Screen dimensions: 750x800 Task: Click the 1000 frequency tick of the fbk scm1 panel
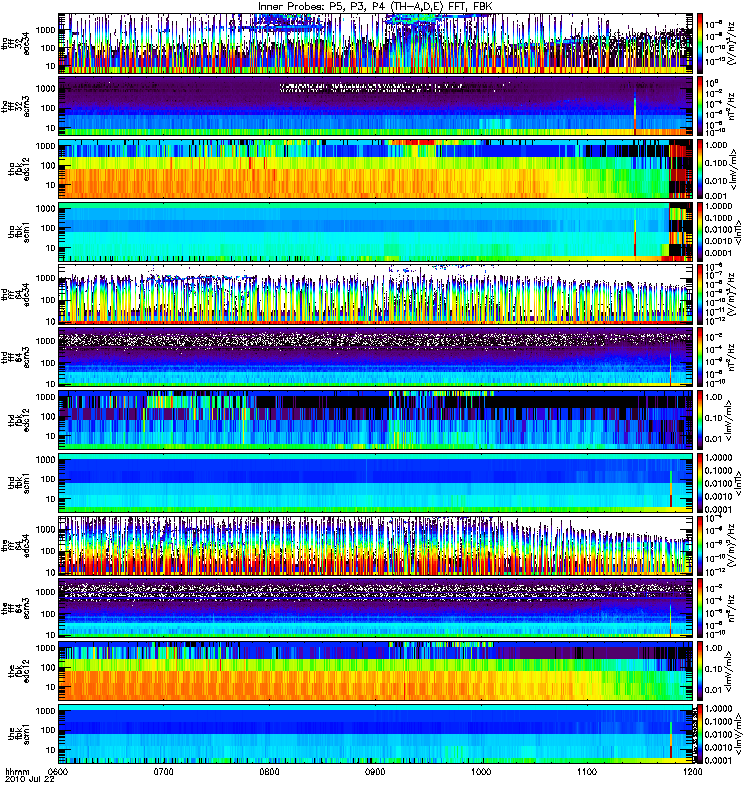tap(45, 711)
